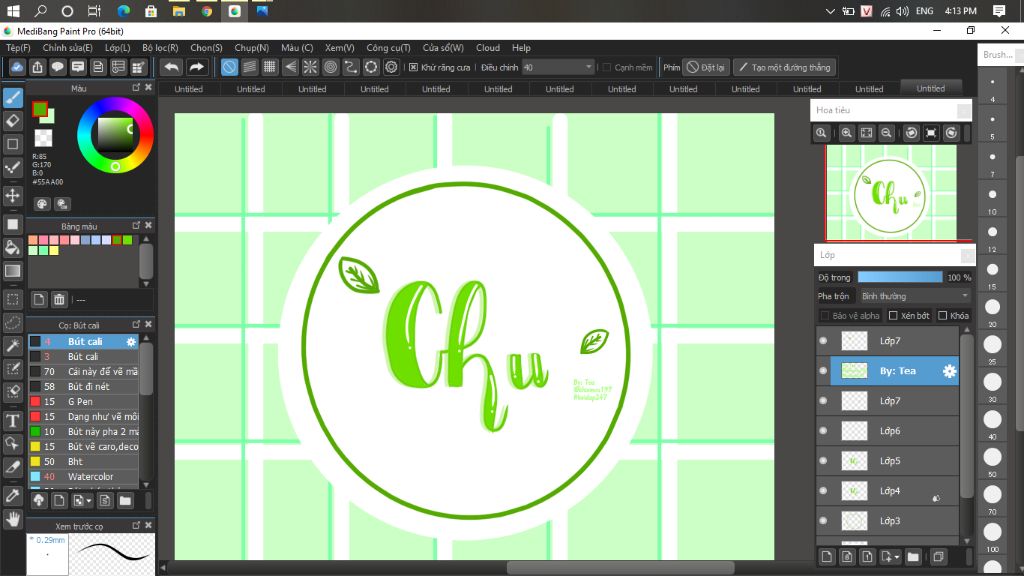Screen dimensions: 1024x576
Task: Turn snap off with the highlighted snap icon
Action: click(x=229, y=67)
